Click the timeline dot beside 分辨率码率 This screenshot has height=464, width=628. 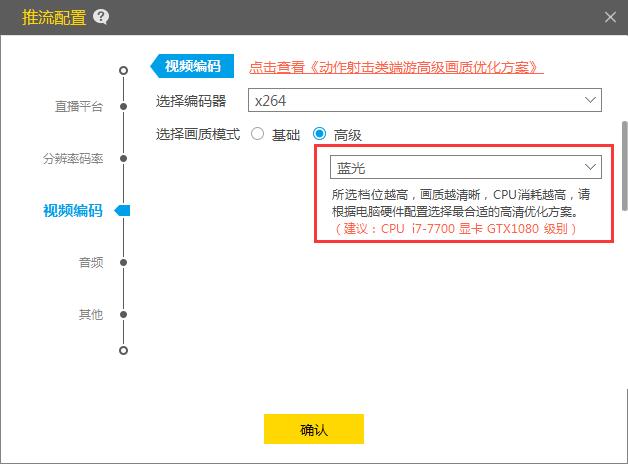123,159
